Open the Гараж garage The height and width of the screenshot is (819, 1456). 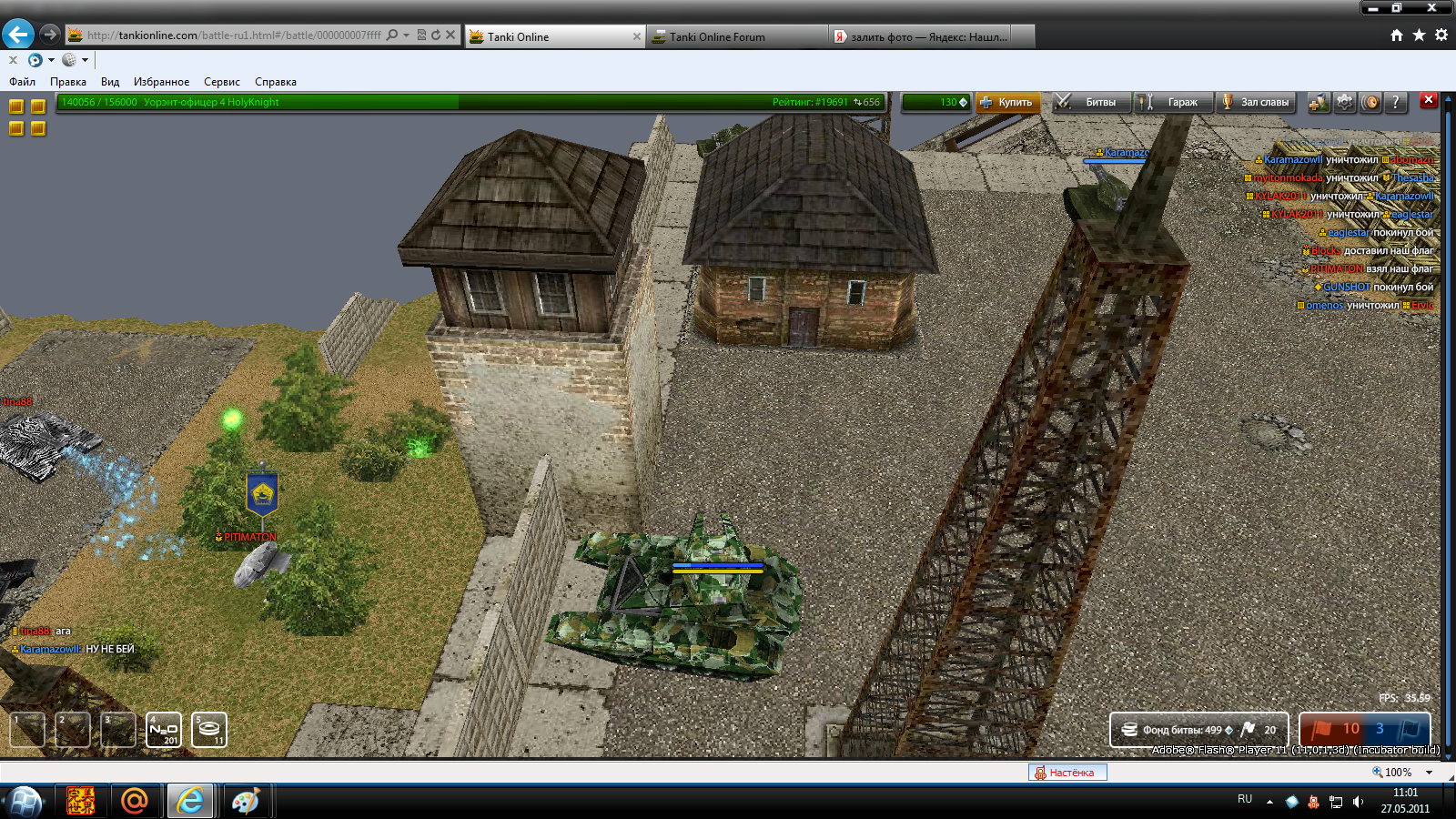[1174, 102]
